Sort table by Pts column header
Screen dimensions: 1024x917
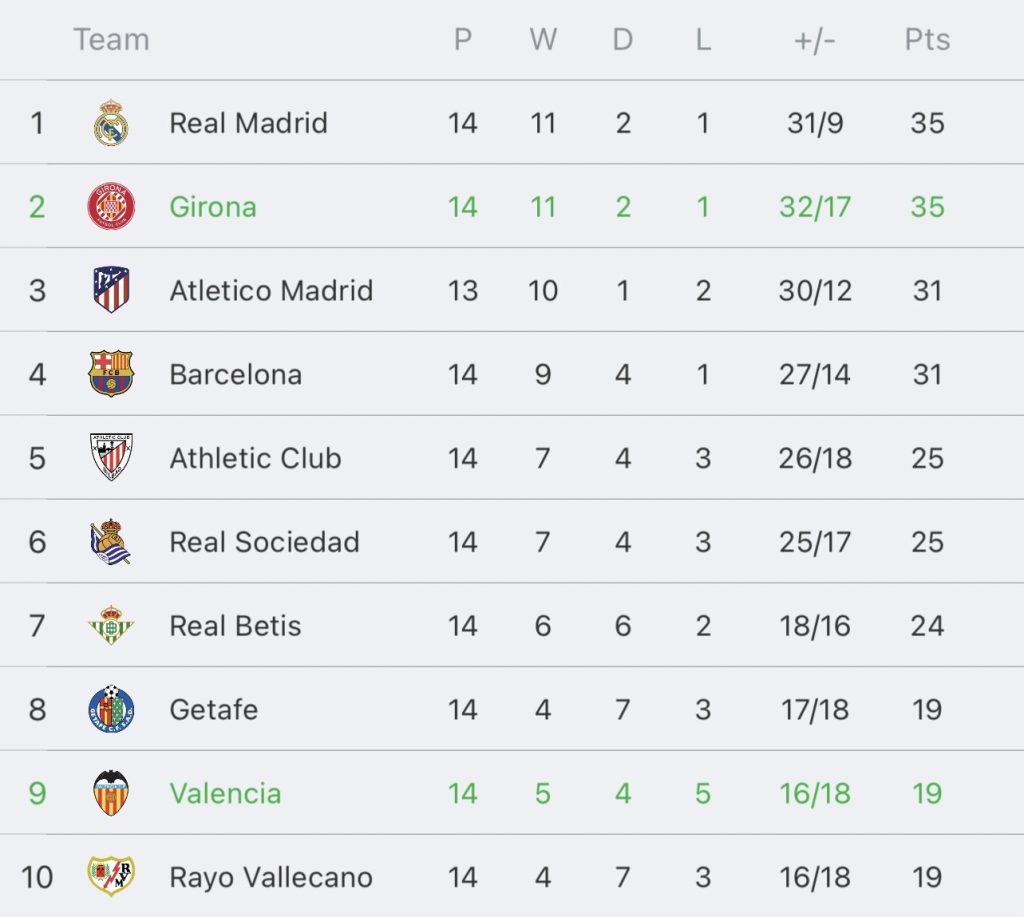927,40
